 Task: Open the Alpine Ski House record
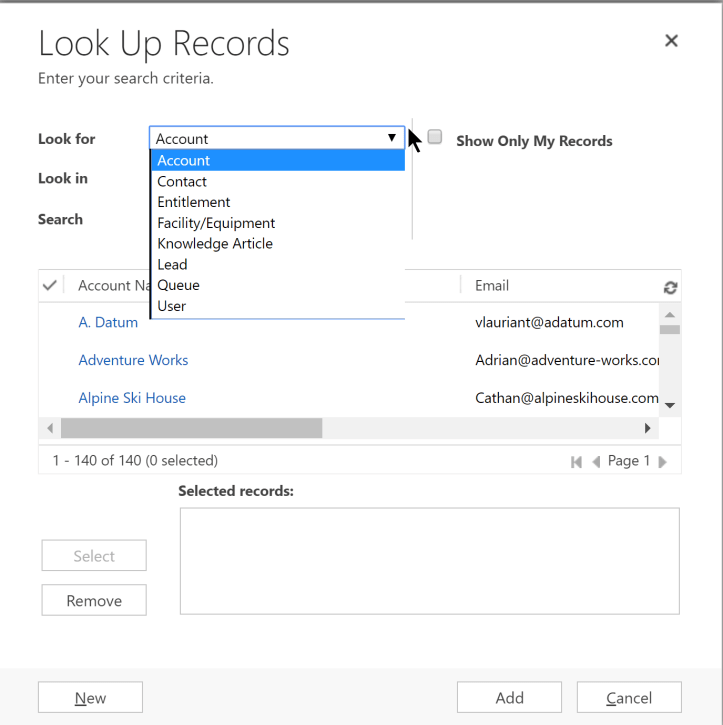pos(132,398)
